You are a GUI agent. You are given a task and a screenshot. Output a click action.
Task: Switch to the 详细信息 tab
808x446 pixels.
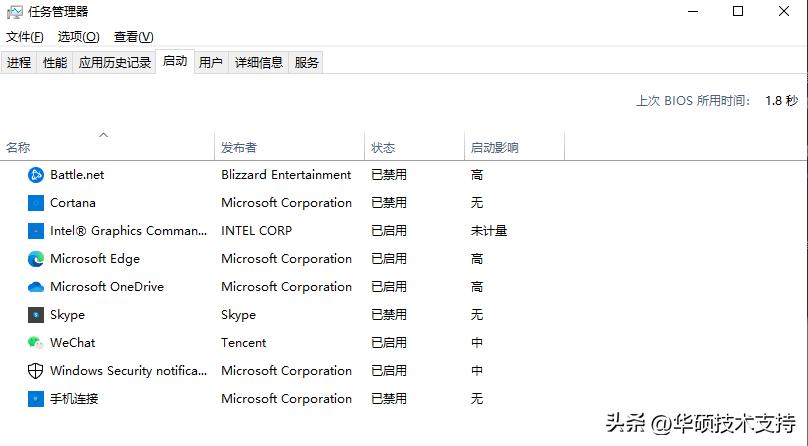[259, 62]
